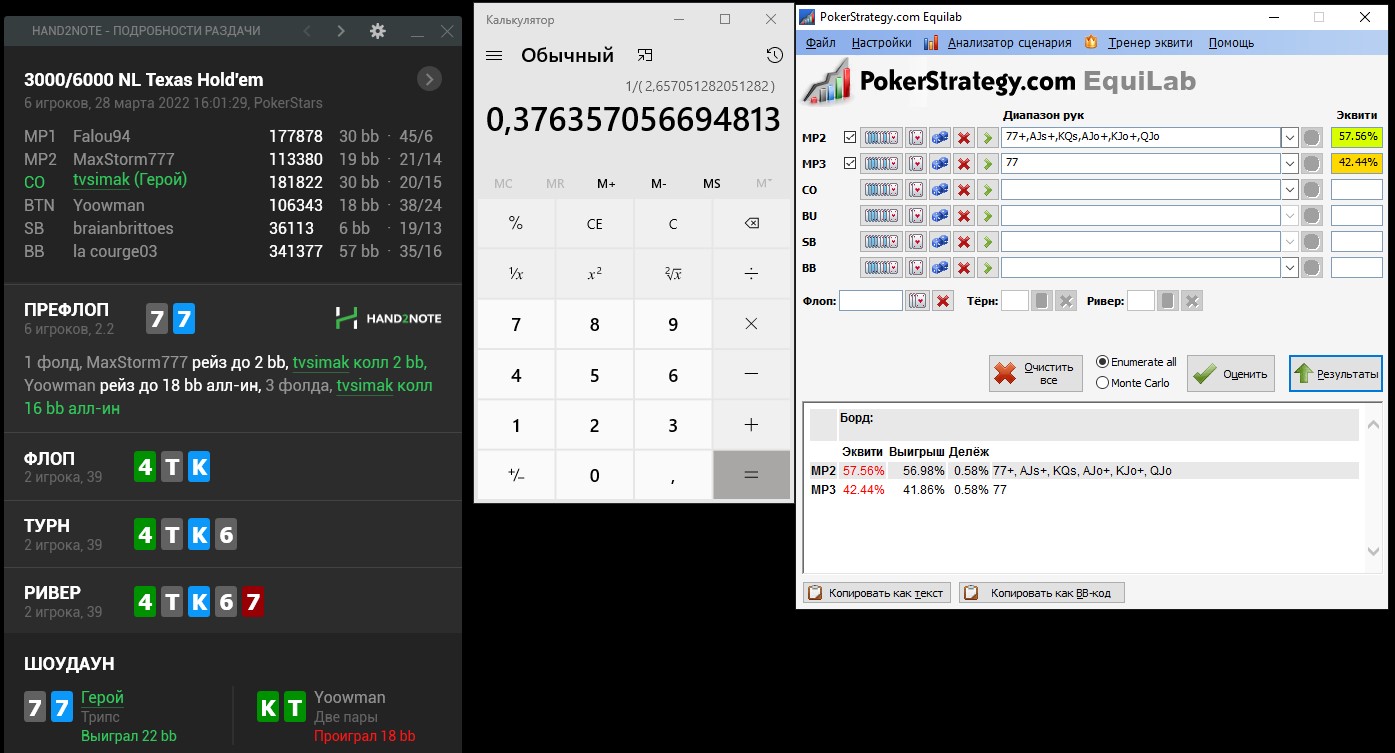This screenshot has height=753, width=1395.
Task: Open hand range selector for MP2 row
Action: (x=882, y=137)
